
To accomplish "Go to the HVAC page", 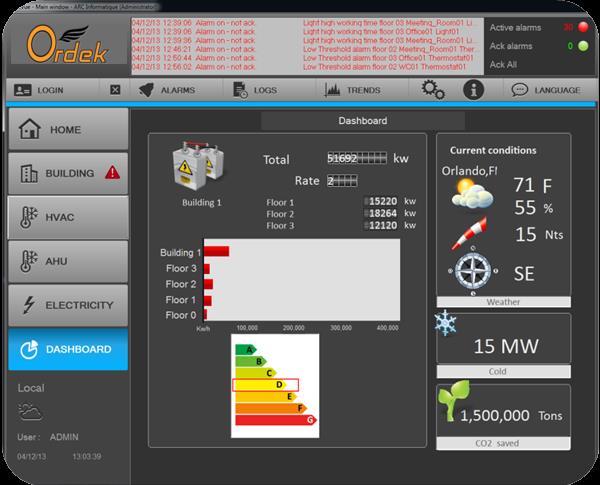I will point(68,216).
